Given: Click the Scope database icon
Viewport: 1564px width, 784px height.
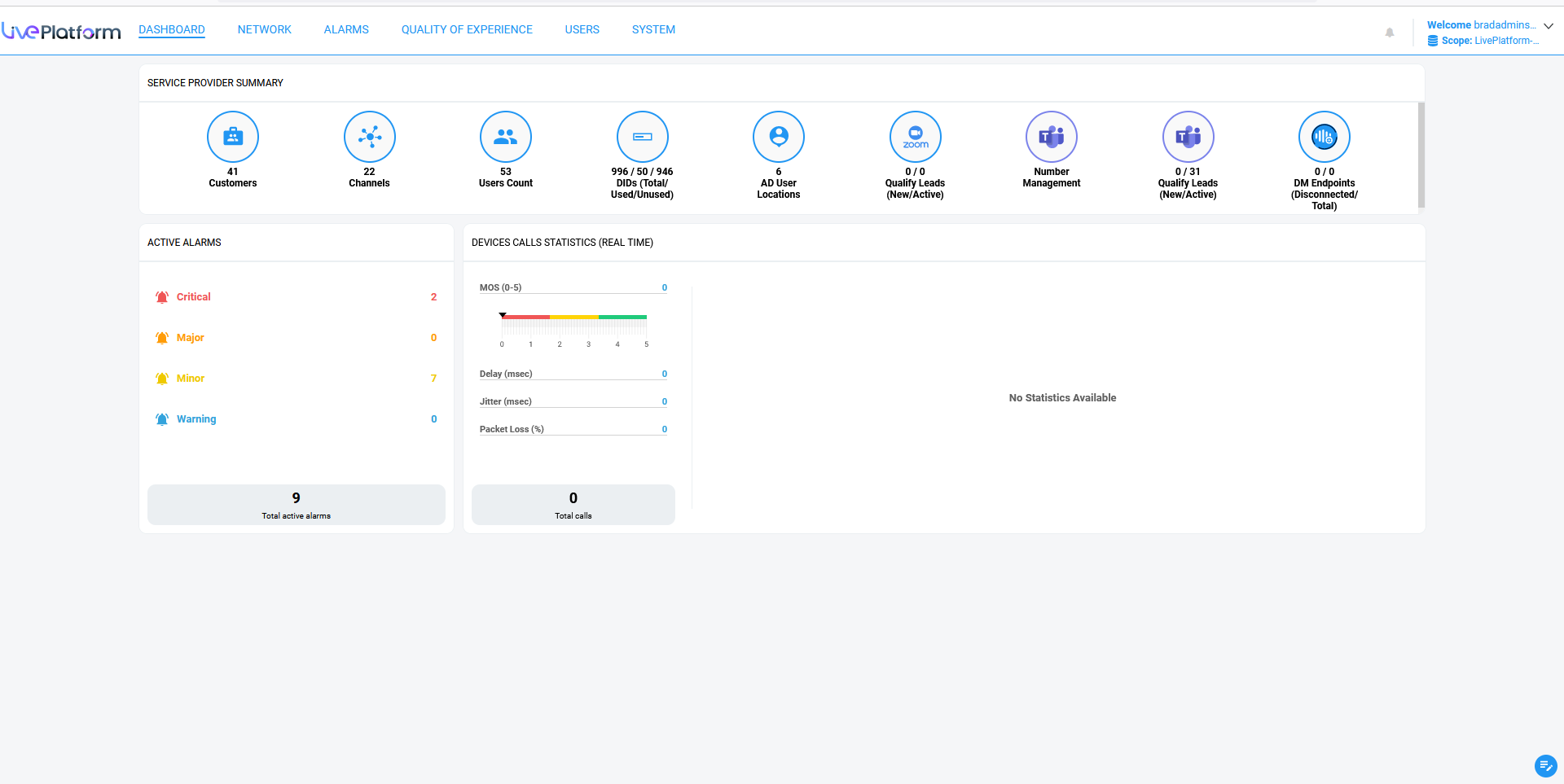Looking at the screenshot, I should pyautogui.click(x=1433, y=41).
